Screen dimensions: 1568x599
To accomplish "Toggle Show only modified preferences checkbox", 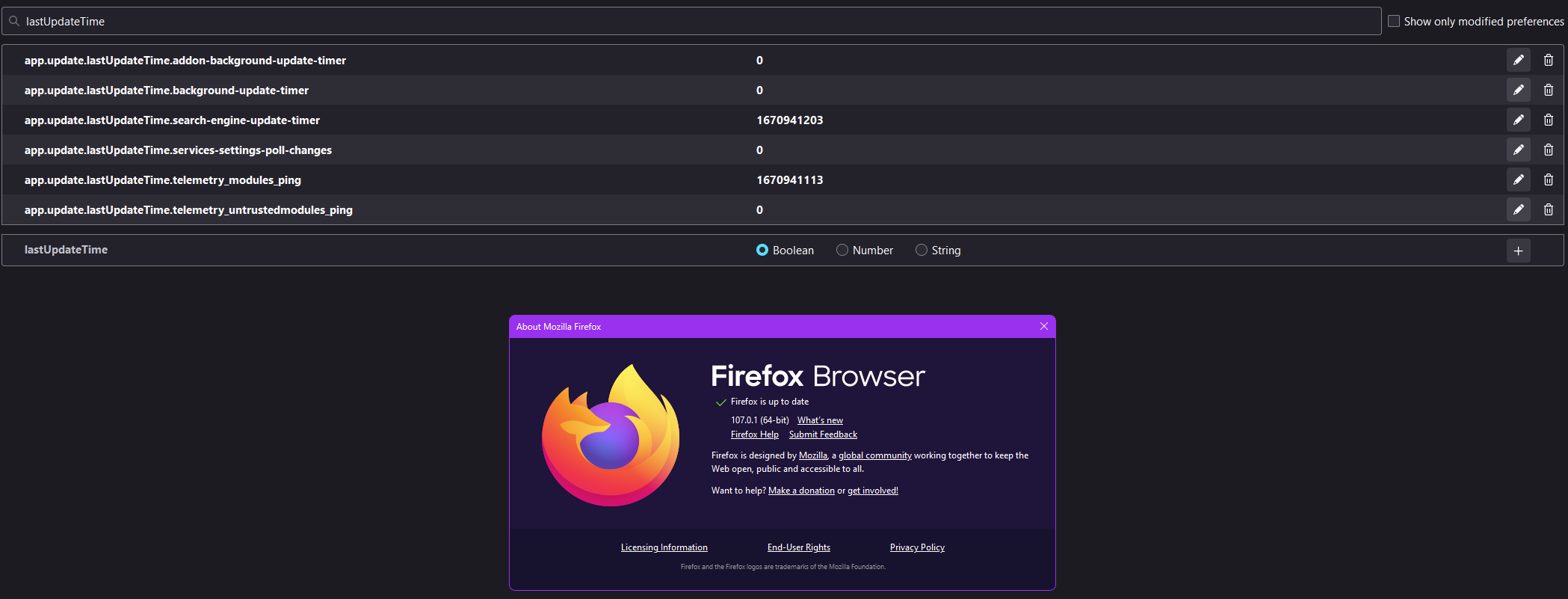I will point(1394,21).
